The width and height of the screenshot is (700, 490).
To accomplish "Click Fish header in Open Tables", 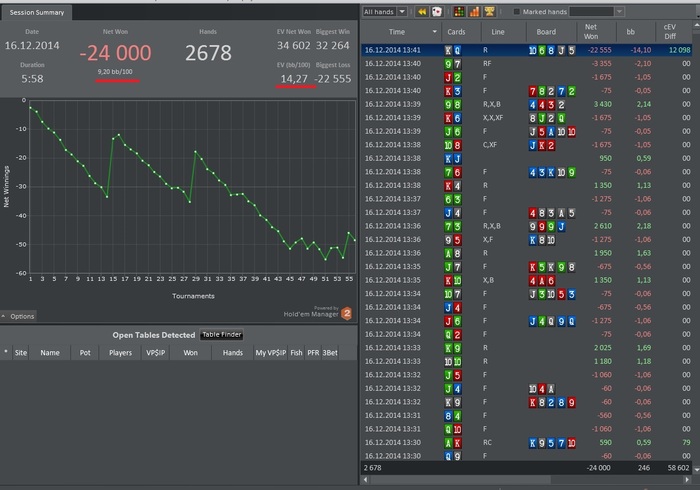I will click(x=296, y=353).
